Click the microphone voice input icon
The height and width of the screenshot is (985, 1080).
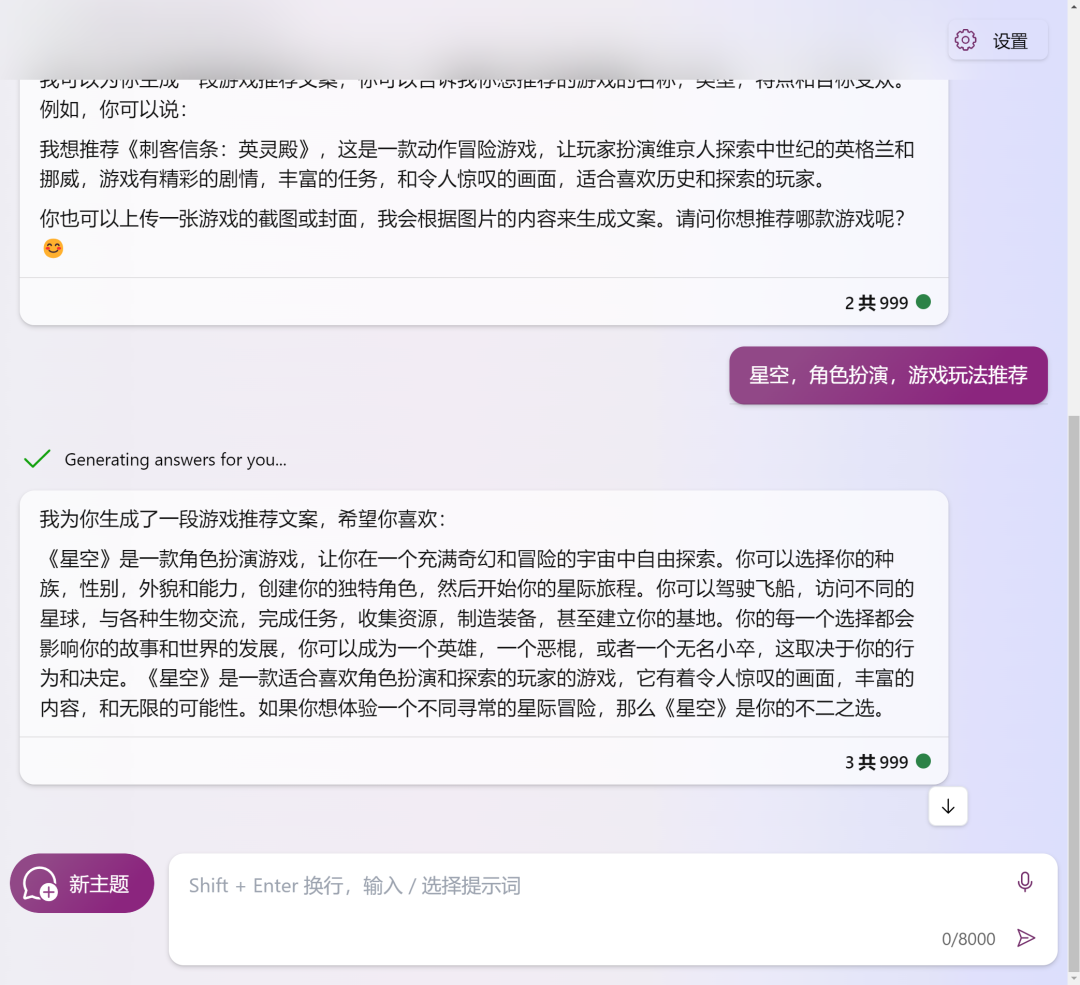(1025, 882)
